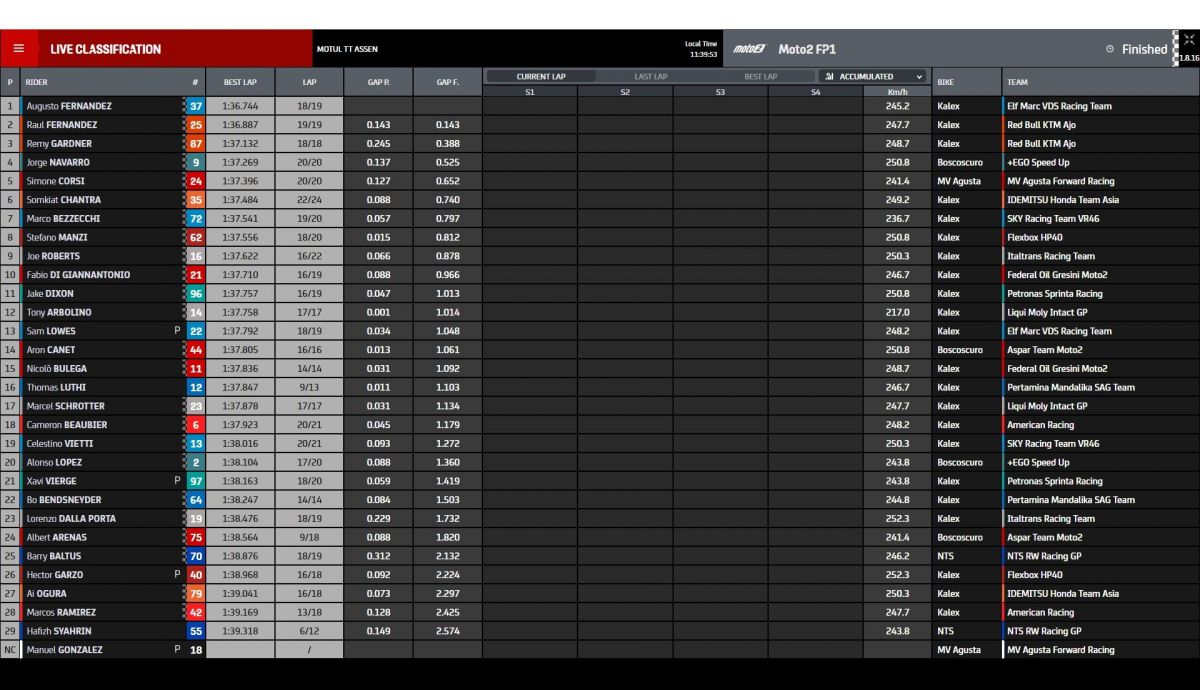
Task: Select rider Hafizh Syahrin
Action: pyautogui.click(x=60, y=631)
